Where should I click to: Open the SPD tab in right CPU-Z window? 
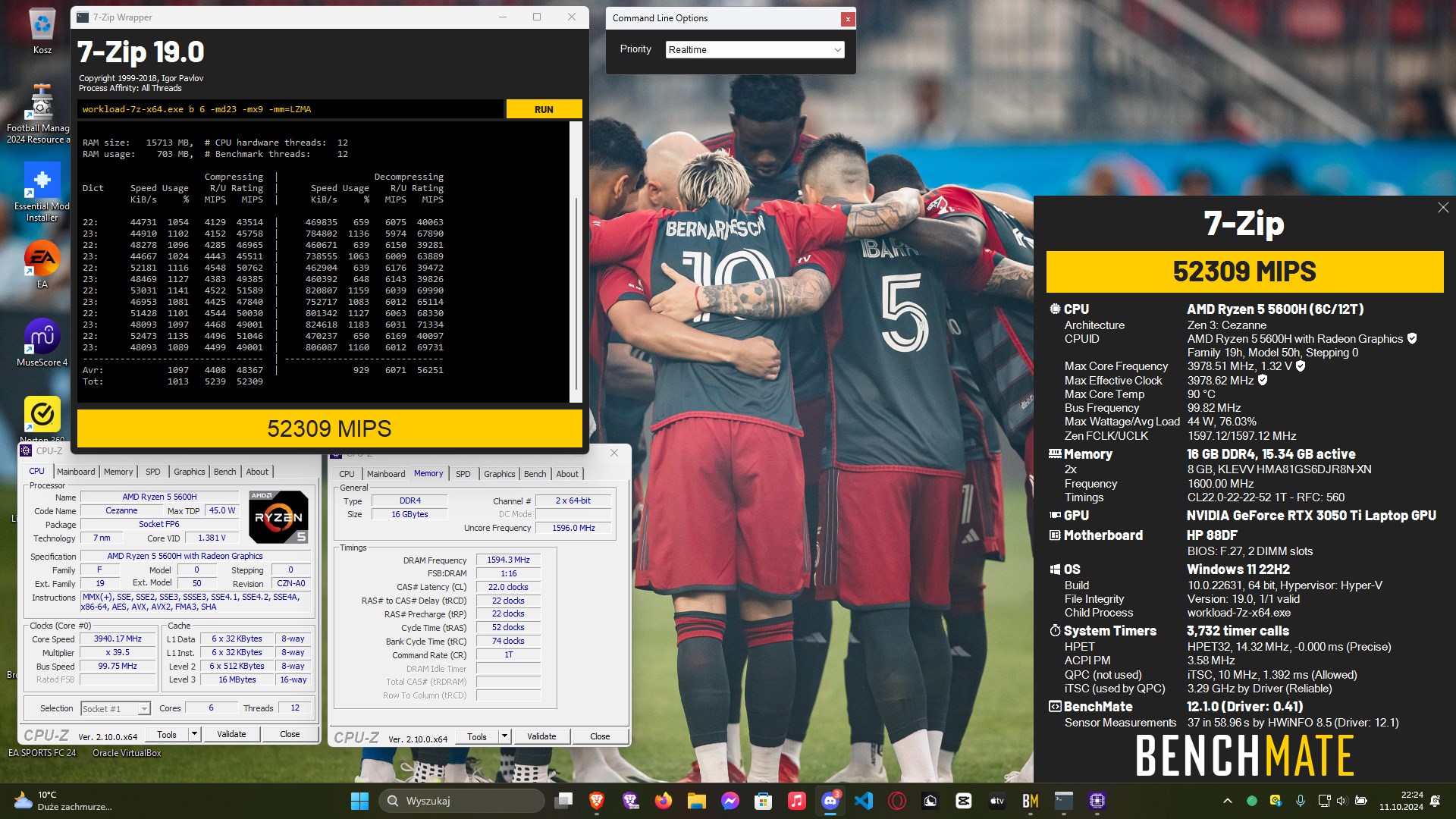(x=463, y=474)
